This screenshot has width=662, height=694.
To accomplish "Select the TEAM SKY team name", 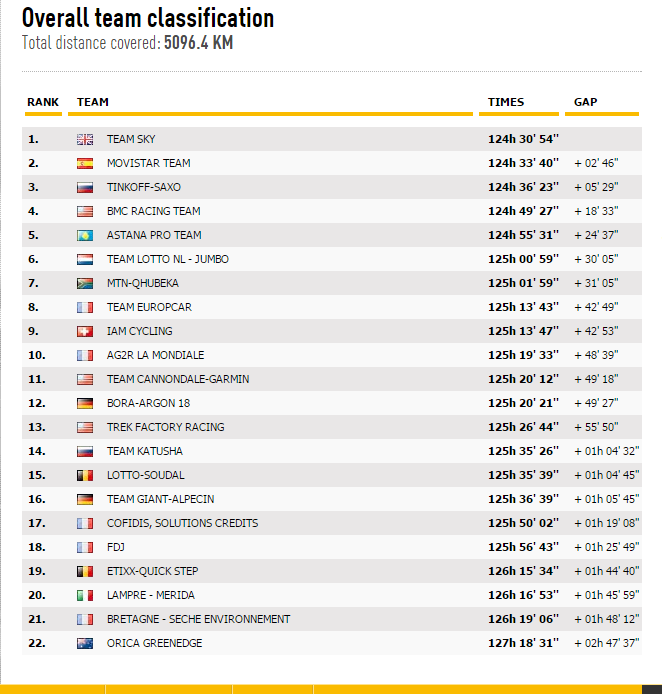I will [x=131, y=139].
